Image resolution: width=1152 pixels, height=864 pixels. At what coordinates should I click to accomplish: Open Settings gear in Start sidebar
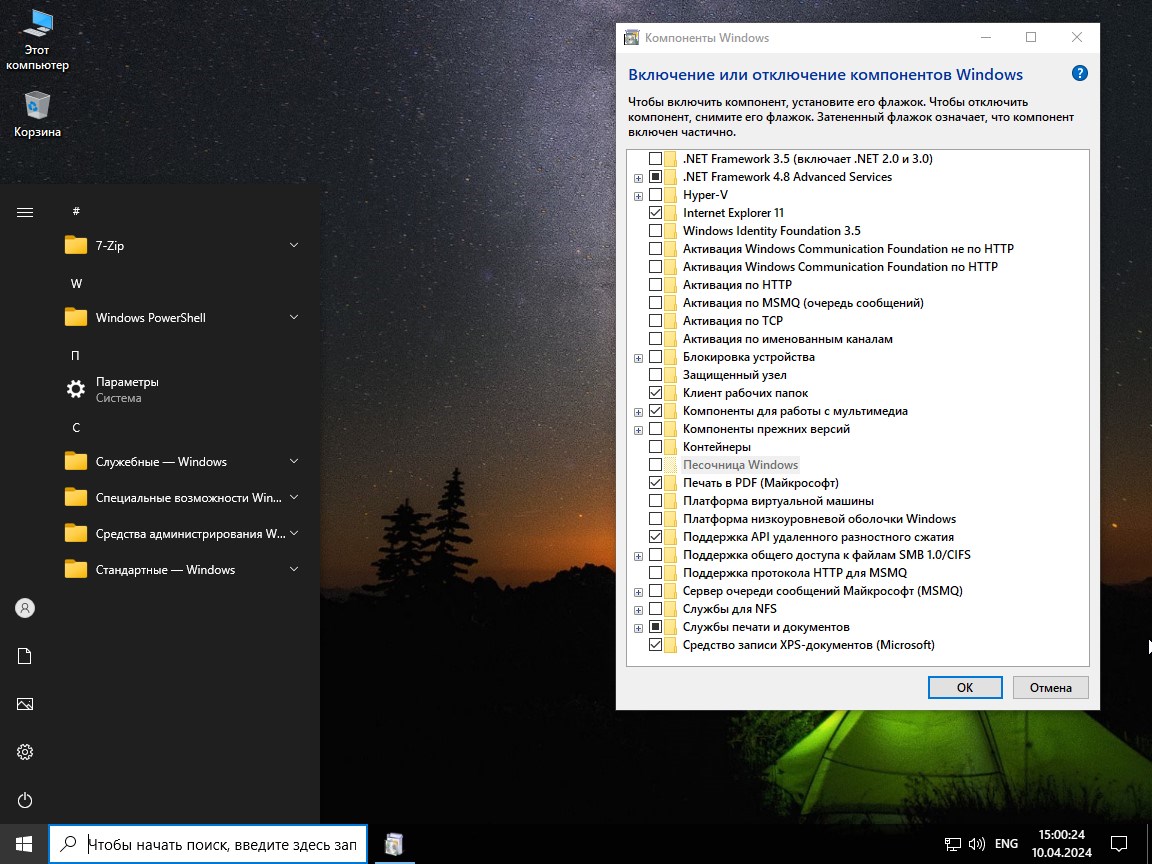tap(25, 752)
